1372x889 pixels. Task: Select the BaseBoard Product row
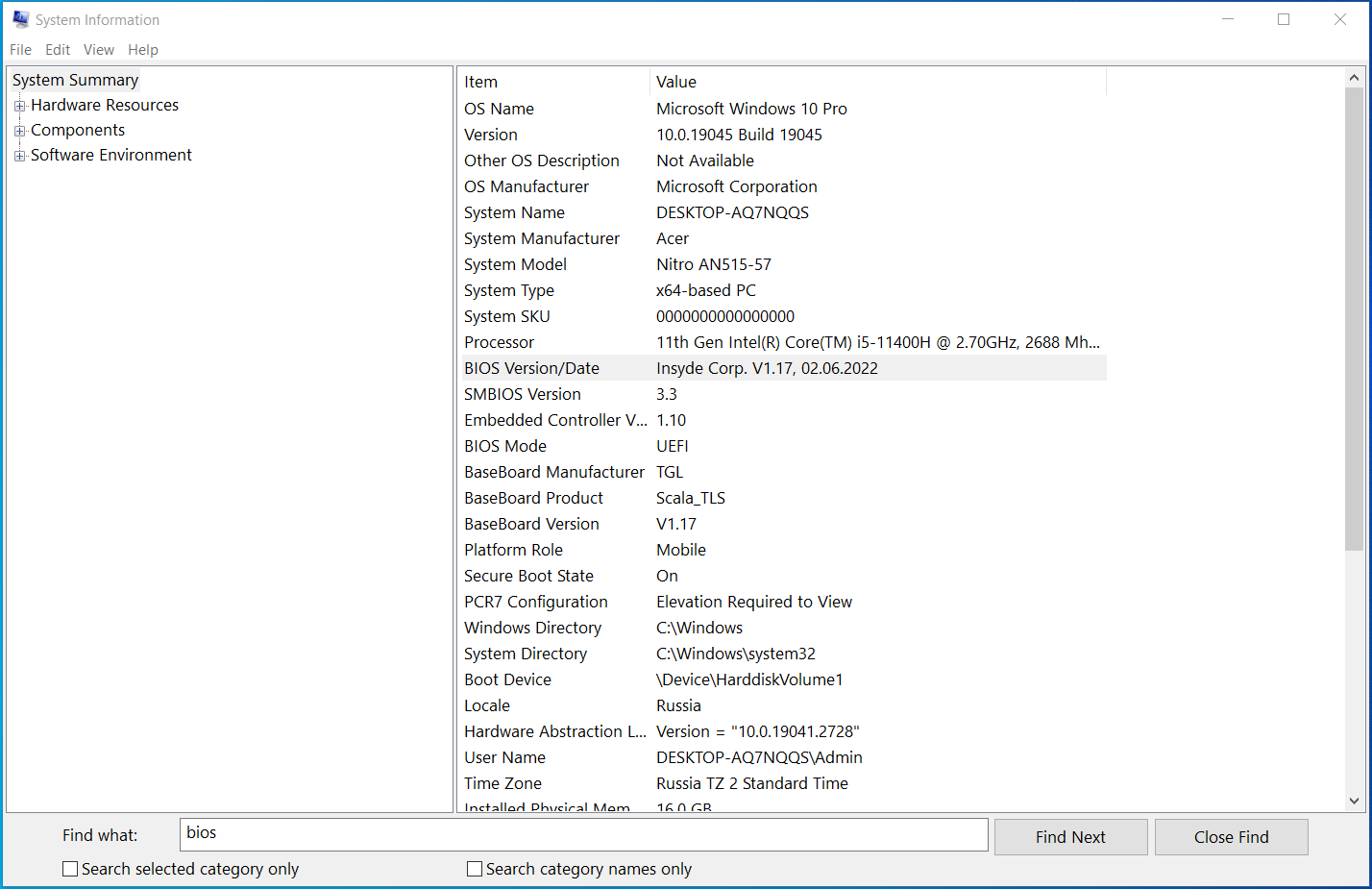783,498
